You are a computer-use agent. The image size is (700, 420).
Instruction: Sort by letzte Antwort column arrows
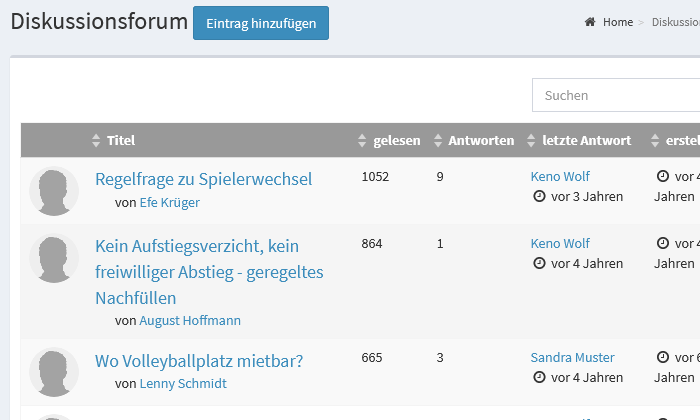[x=531, y=140]
